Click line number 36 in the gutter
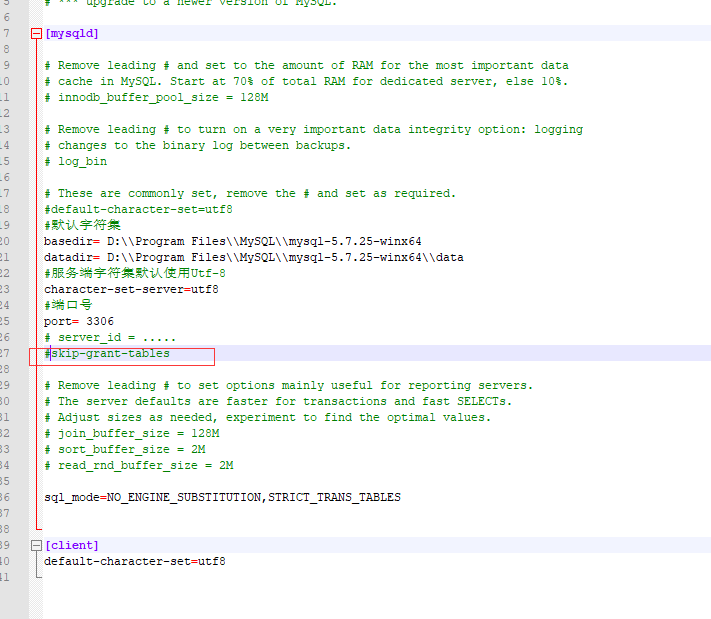Image resolution: width=711 pixels, height=619 pixels. click(x=5, y=497)
